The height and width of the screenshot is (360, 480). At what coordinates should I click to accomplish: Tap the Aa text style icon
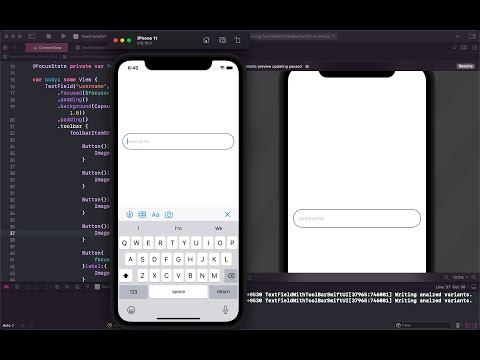155,215
